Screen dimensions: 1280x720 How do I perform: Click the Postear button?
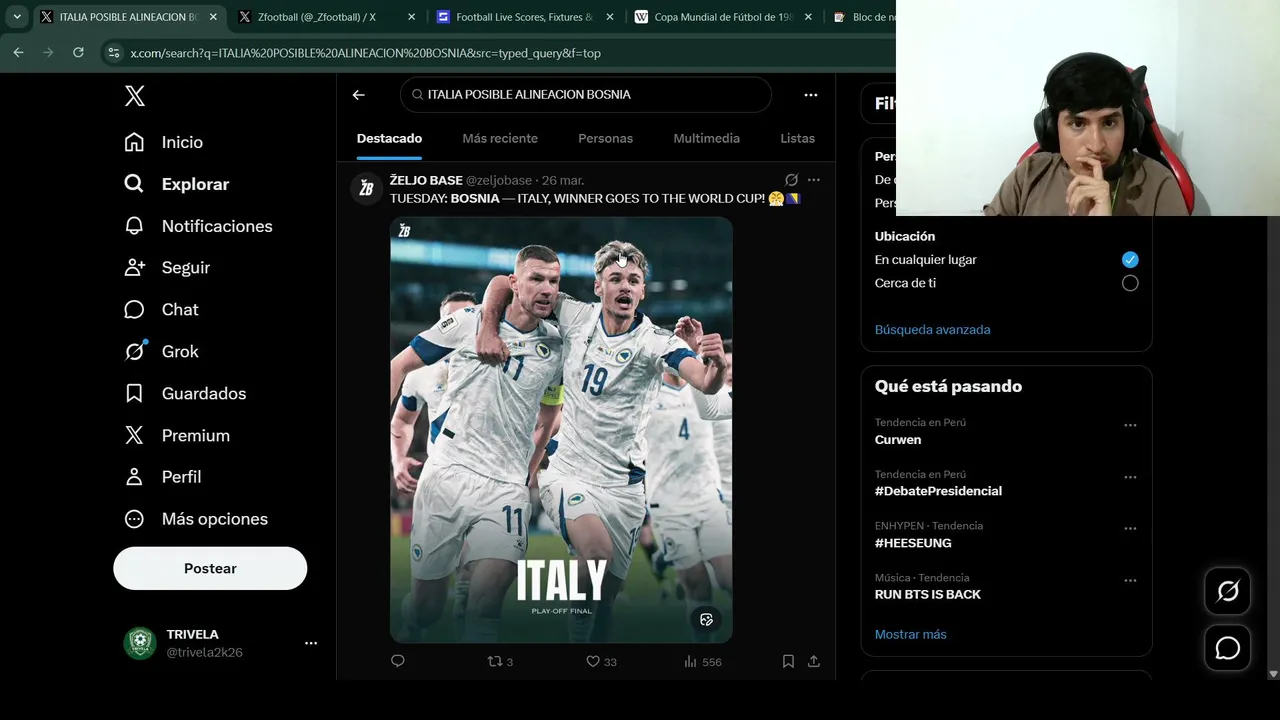point(210,568)
